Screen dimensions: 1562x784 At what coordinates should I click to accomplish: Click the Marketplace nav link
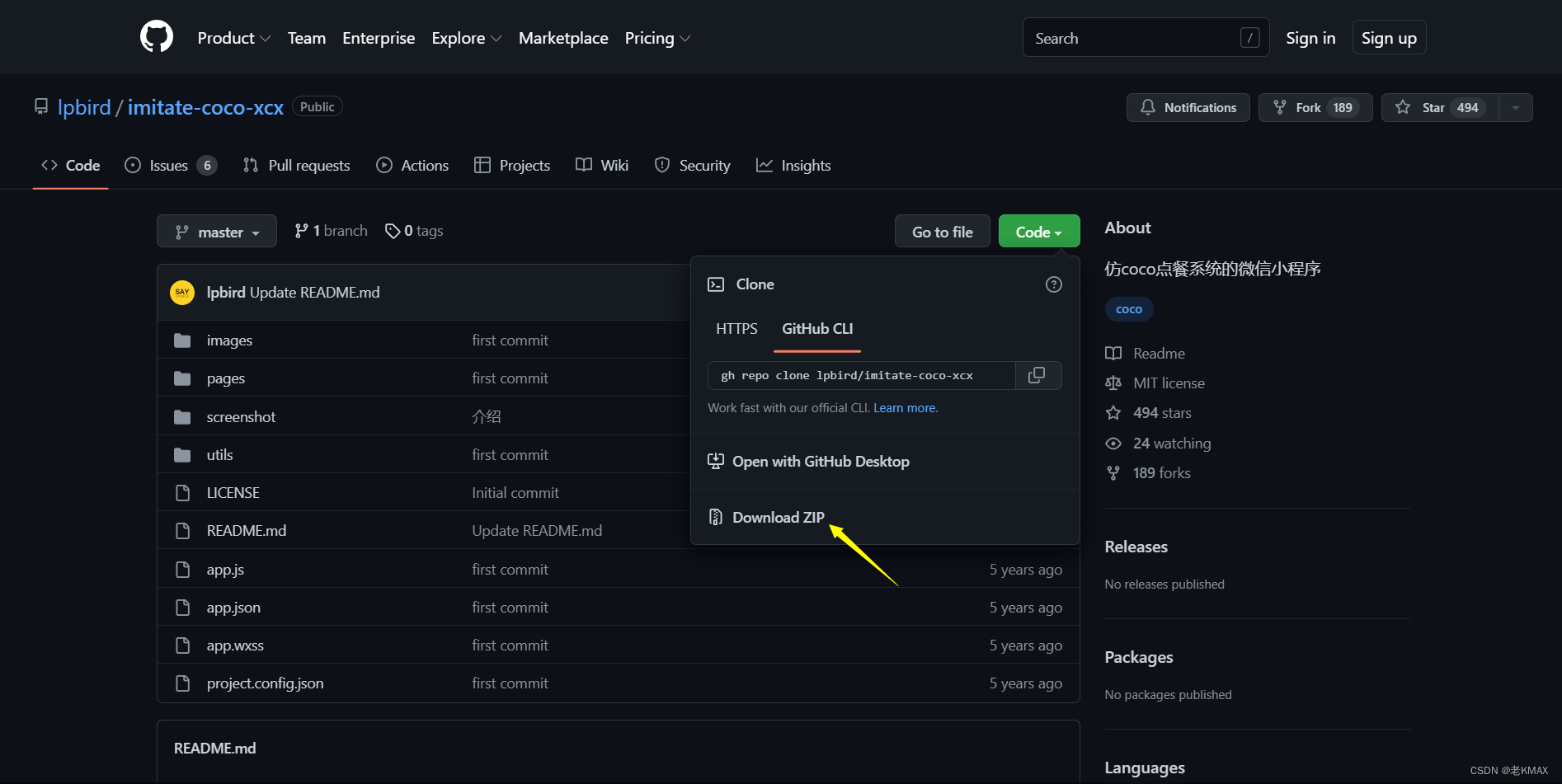[563, 38]
